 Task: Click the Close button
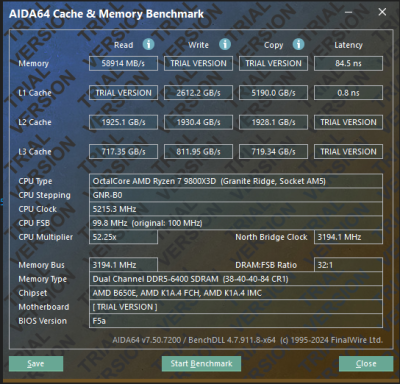point(366,364)
